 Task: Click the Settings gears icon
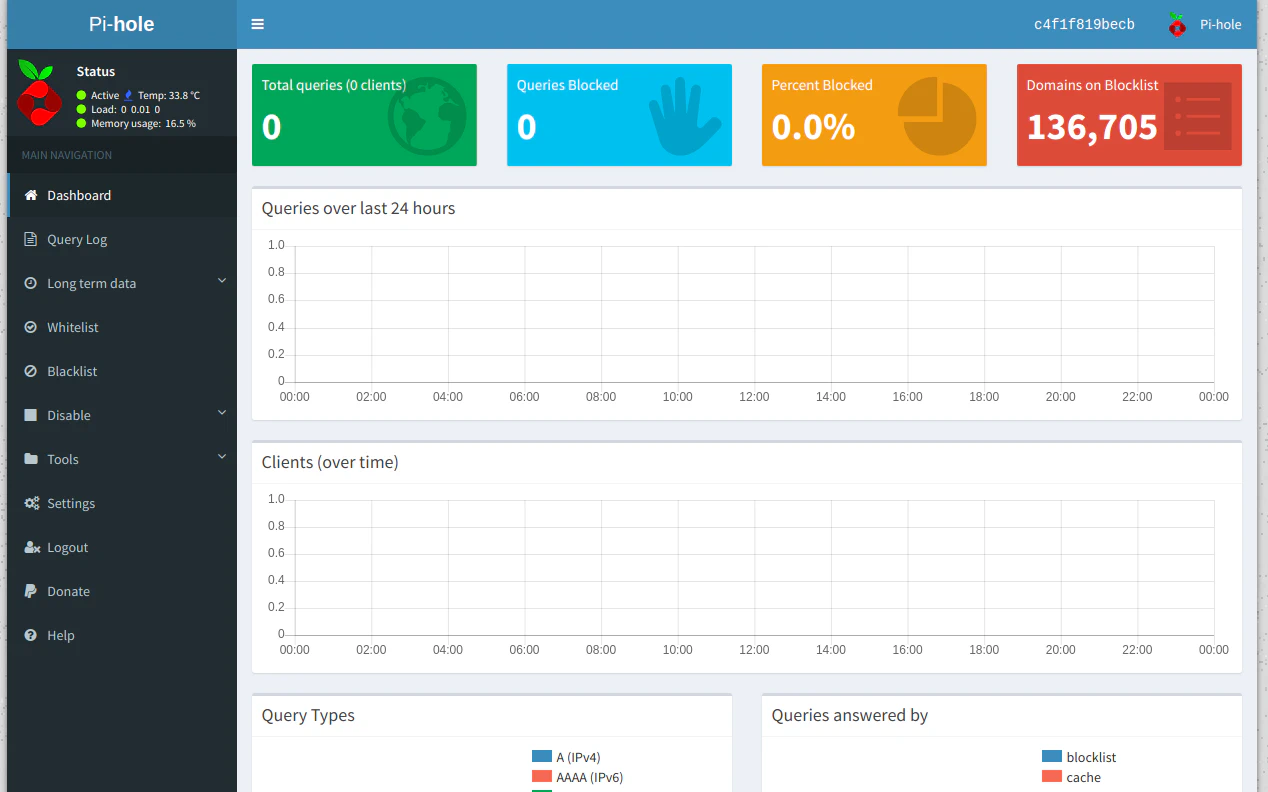31,503
